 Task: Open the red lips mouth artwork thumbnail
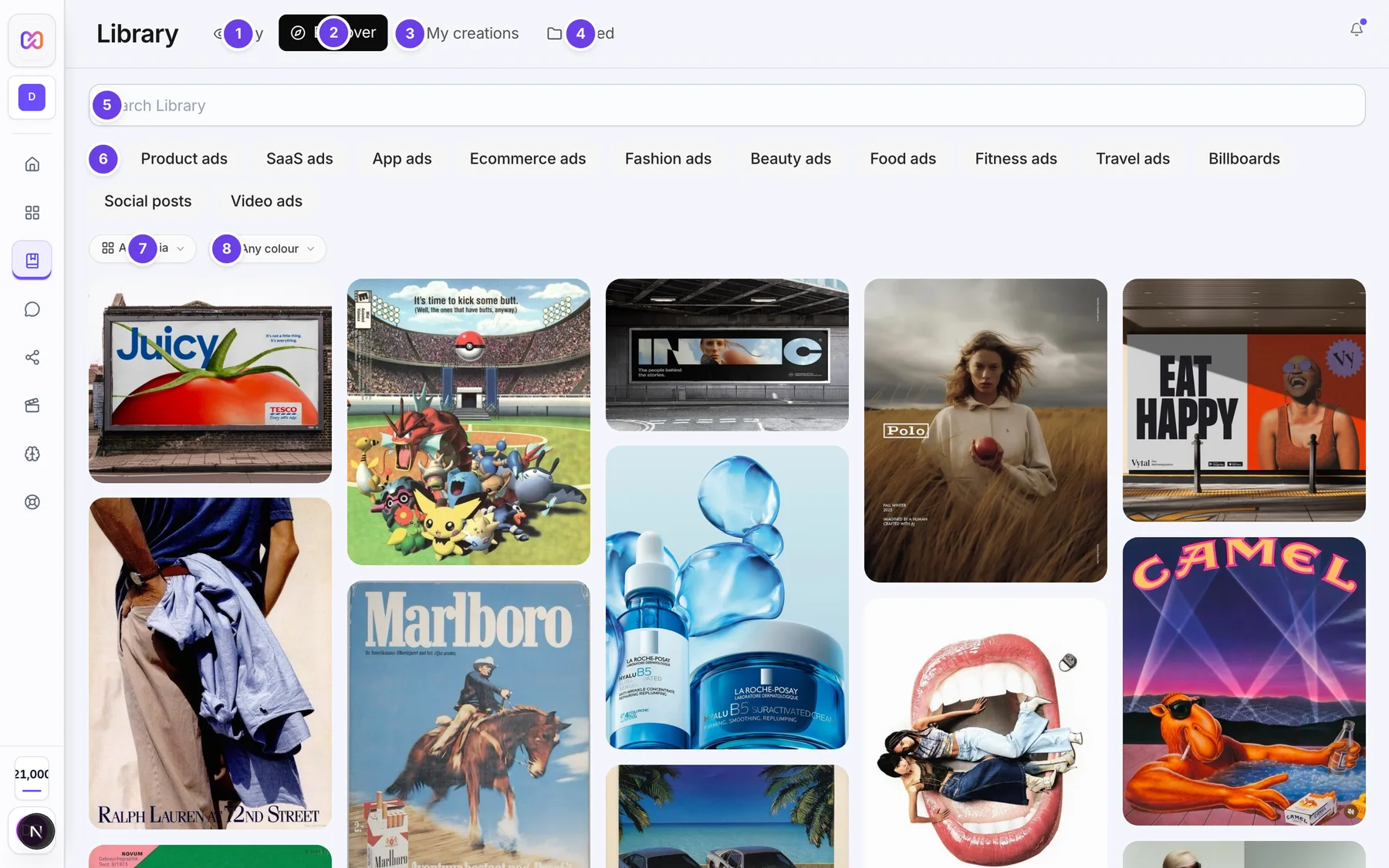(985, 733)
